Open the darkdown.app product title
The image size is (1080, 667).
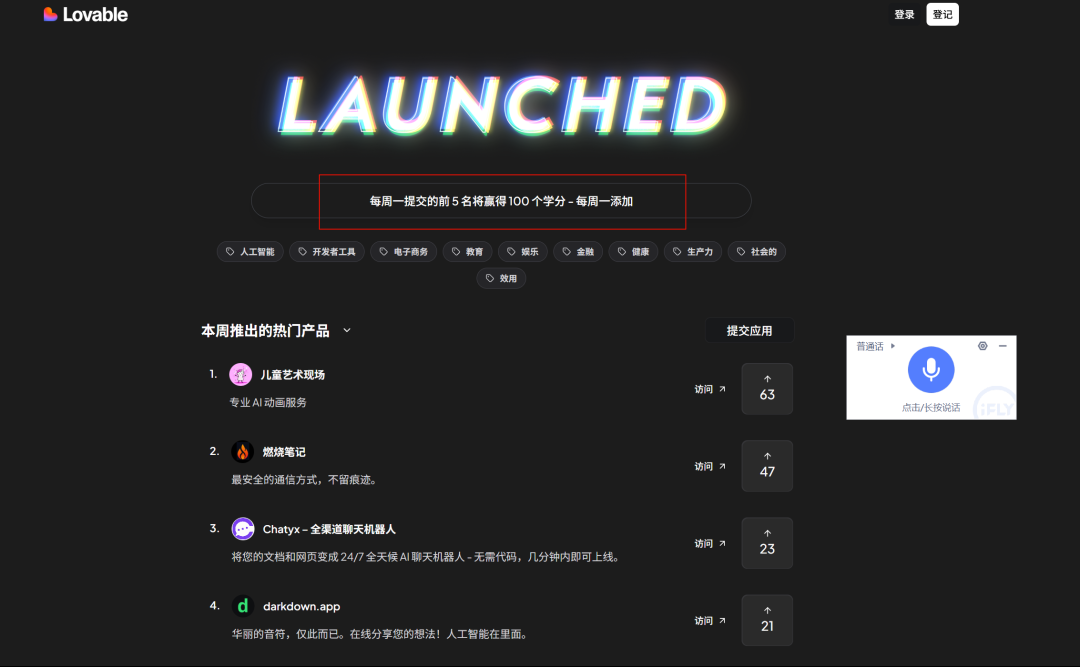pos(302,606)
